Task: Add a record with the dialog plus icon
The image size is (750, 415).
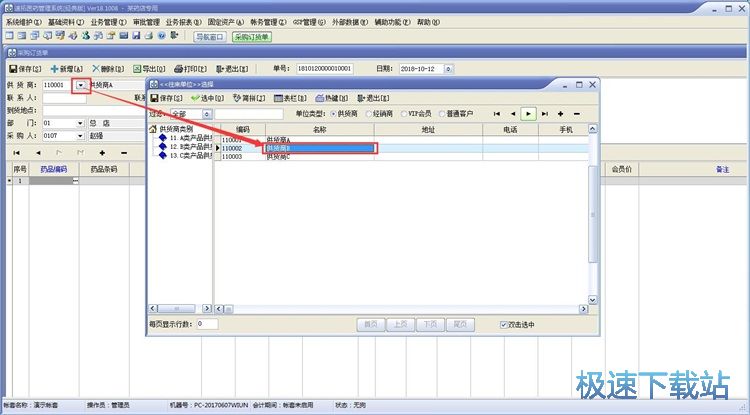Action: (x=560, y=114)
